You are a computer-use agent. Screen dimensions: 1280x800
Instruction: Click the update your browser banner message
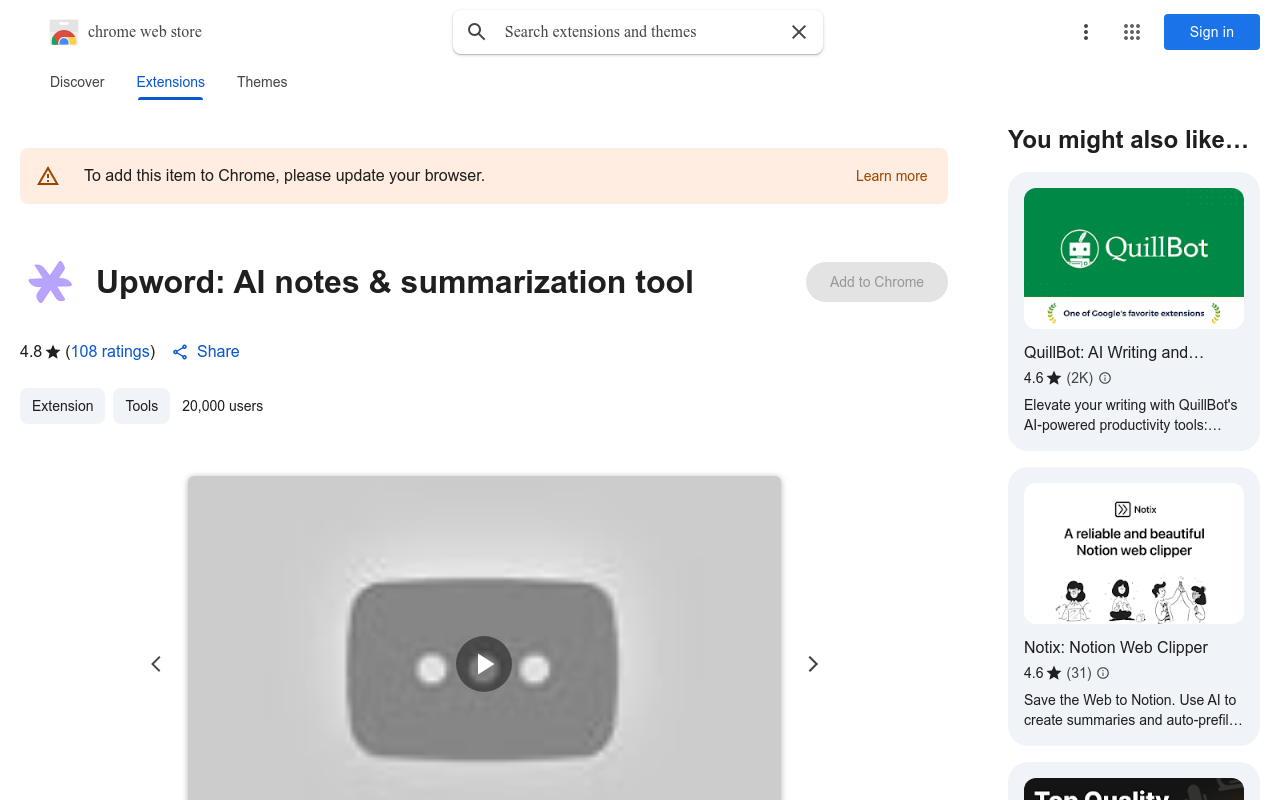coord(284,176)
